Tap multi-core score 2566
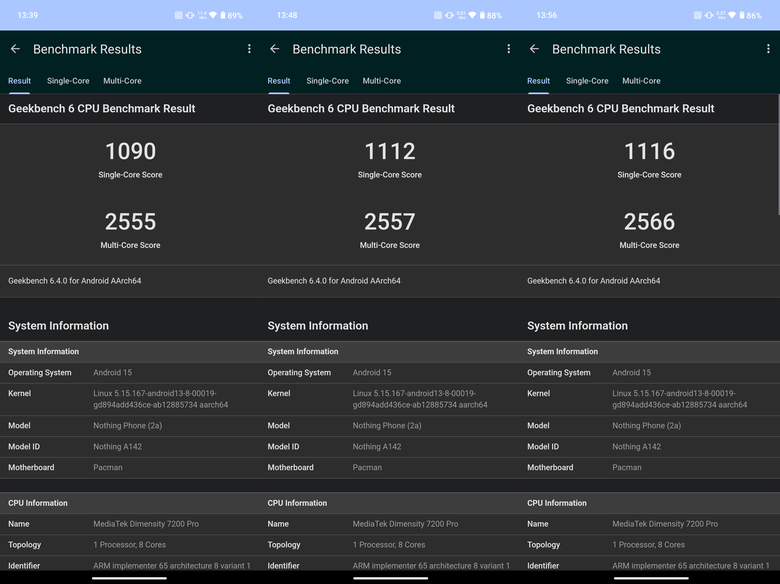Image resolution: width=780 pixels, height=584 pixels. (x=650, y=222)
